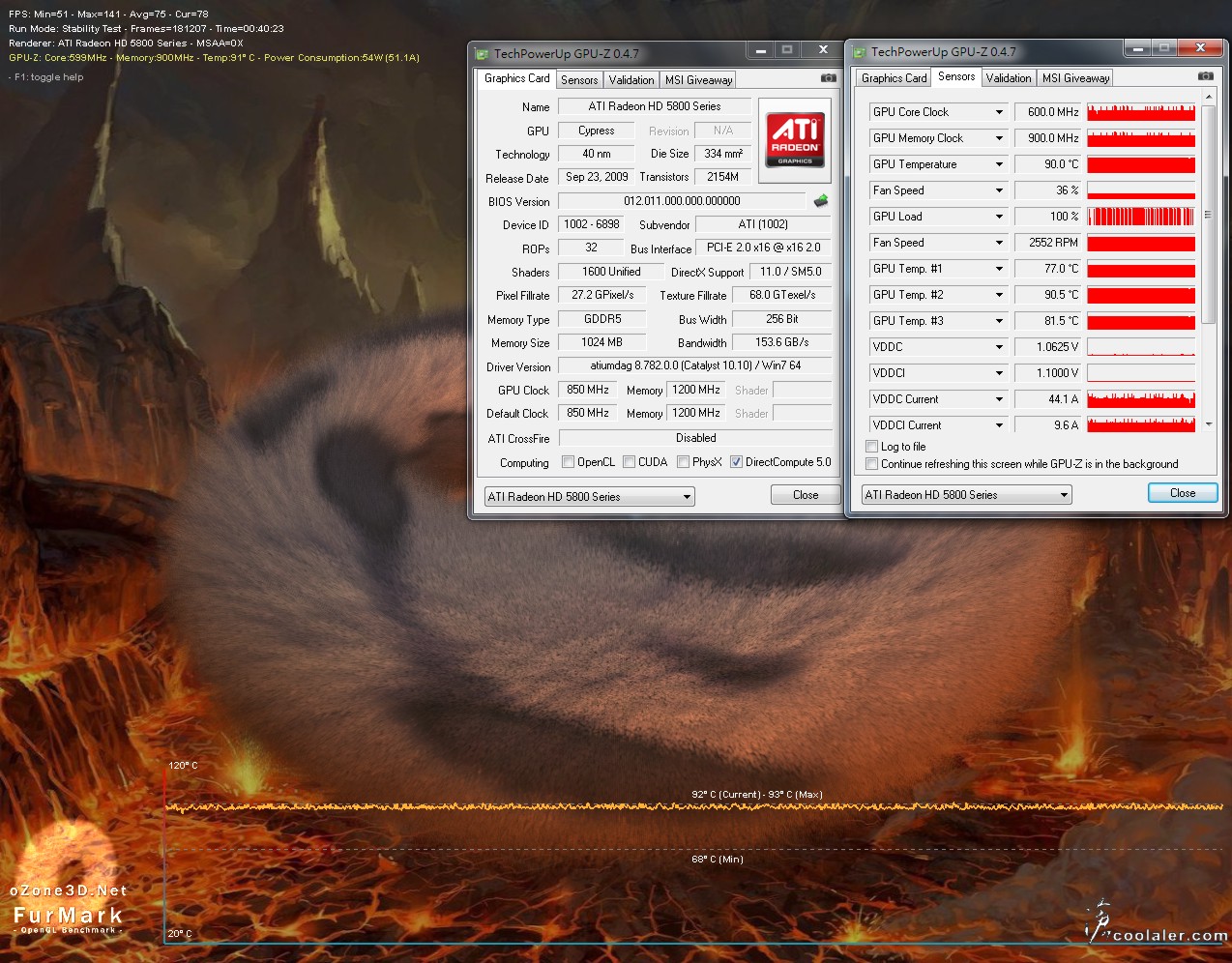Toggle the PhysX checkbox
This screenshot has width=1232, height=963.
[x=684, y=462]
